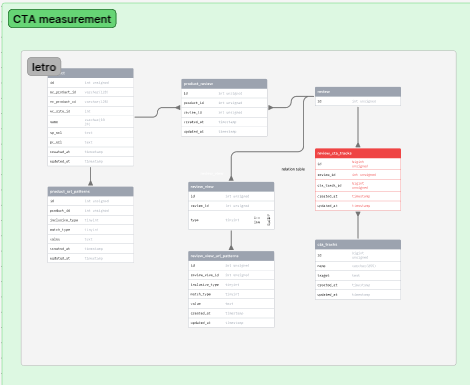Click product_id row in product_review table

click(224, 103)
